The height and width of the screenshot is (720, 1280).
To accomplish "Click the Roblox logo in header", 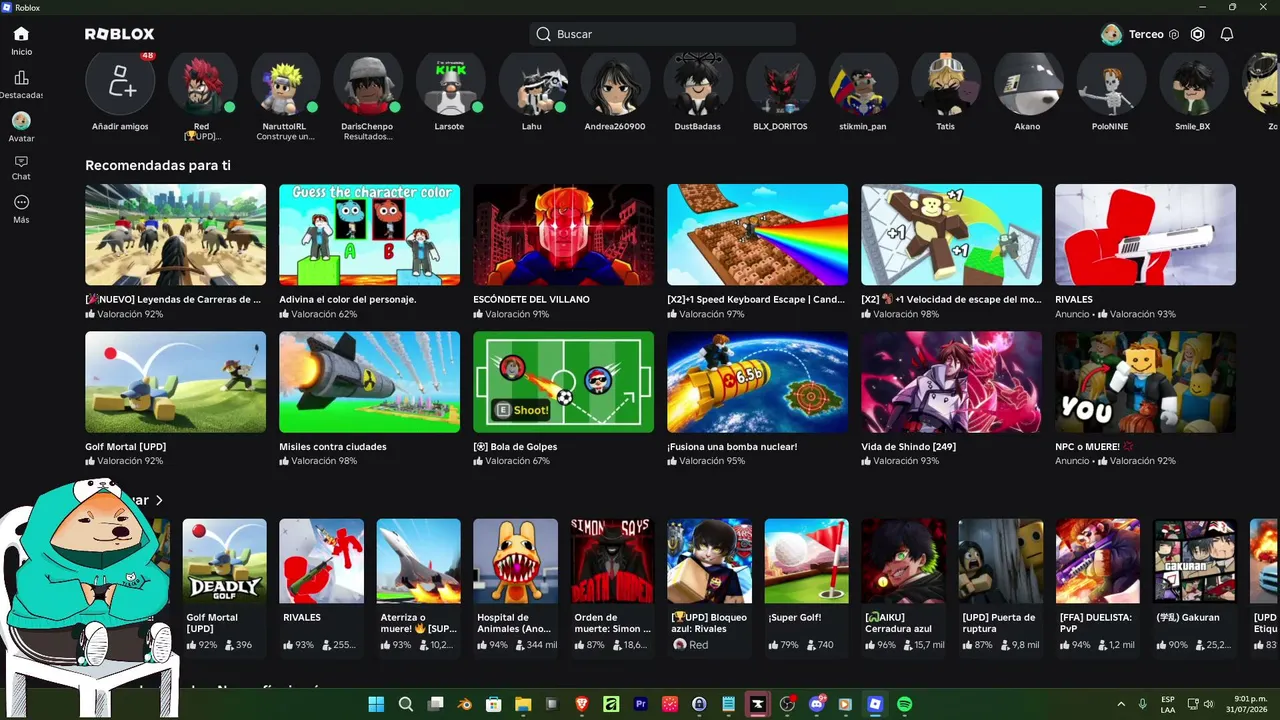I will pyautogui.click(x=120, y=34).
